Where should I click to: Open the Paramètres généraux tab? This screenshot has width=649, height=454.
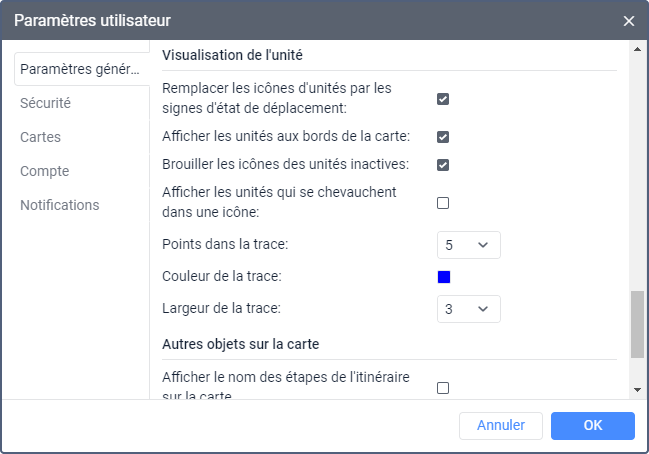[78, 69]
